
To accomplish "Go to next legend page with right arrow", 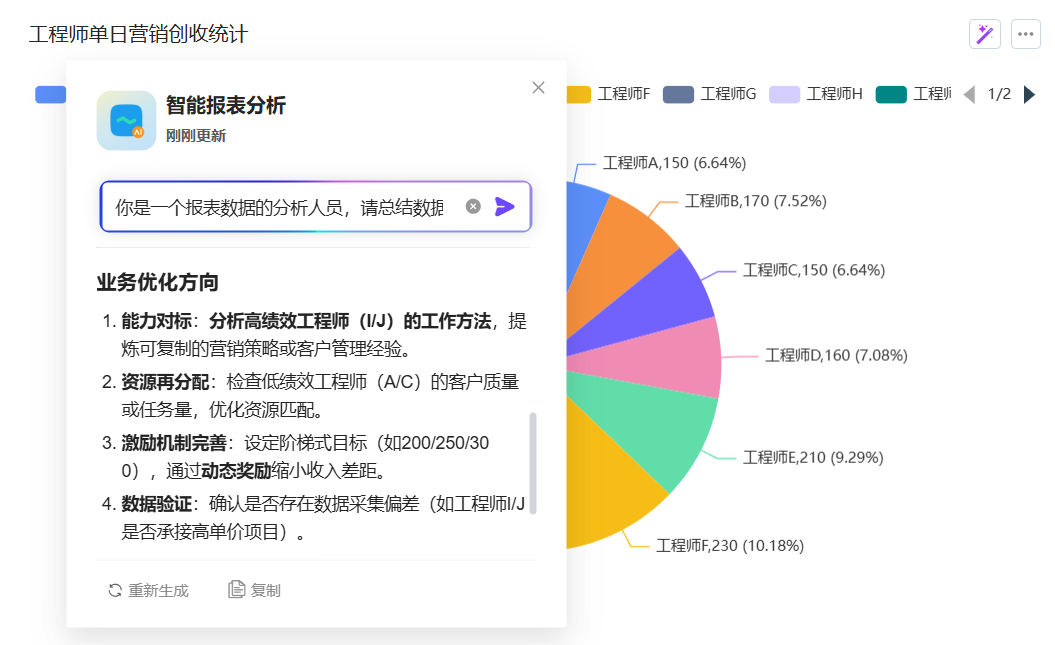I will tap(1031, 94).
